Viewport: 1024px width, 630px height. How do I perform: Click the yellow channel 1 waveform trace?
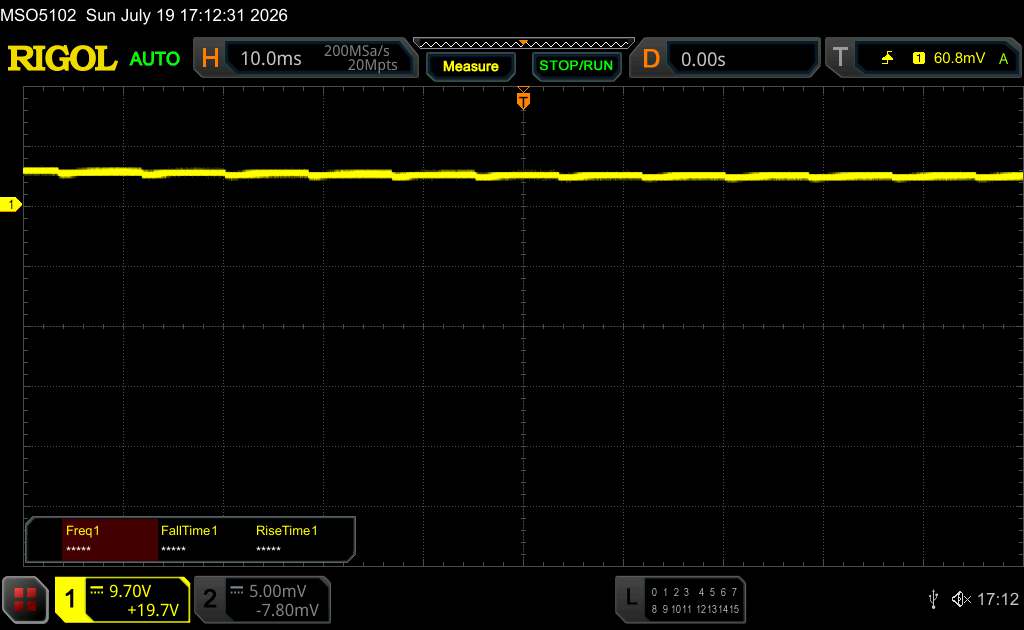point(523,174)
